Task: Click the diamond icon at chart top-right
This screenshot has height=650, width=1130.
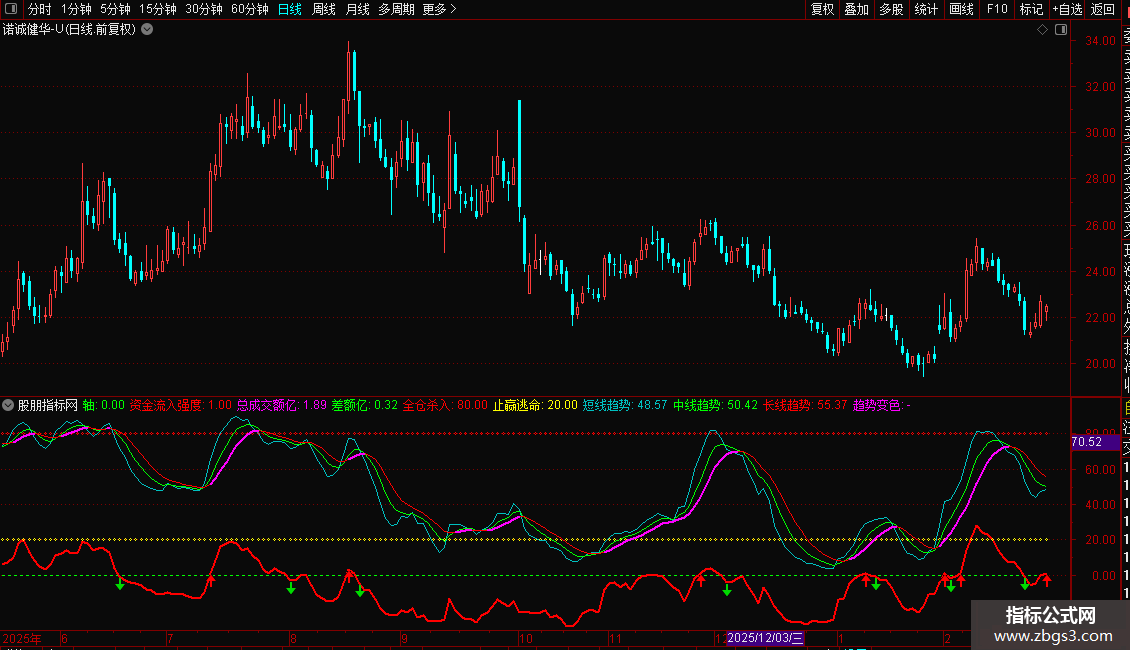Action: click(x=1042, y=29)
